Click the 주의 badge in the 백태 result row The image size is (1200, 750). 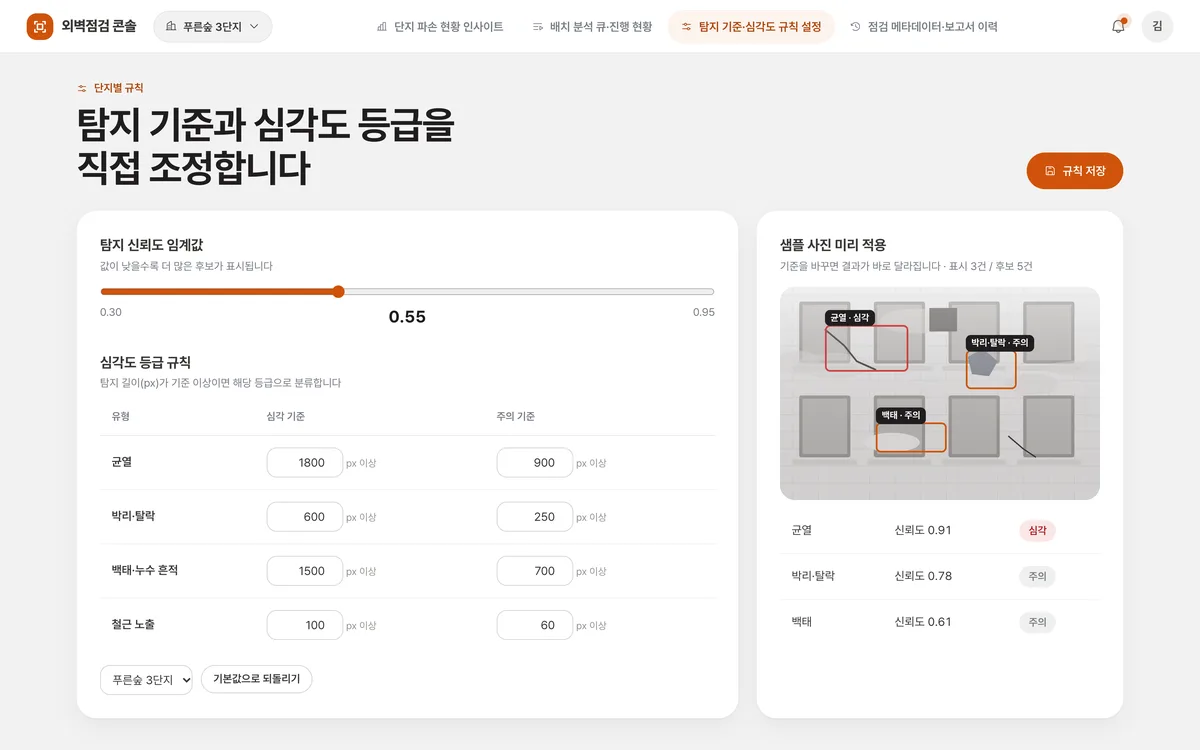point(1037,622)
